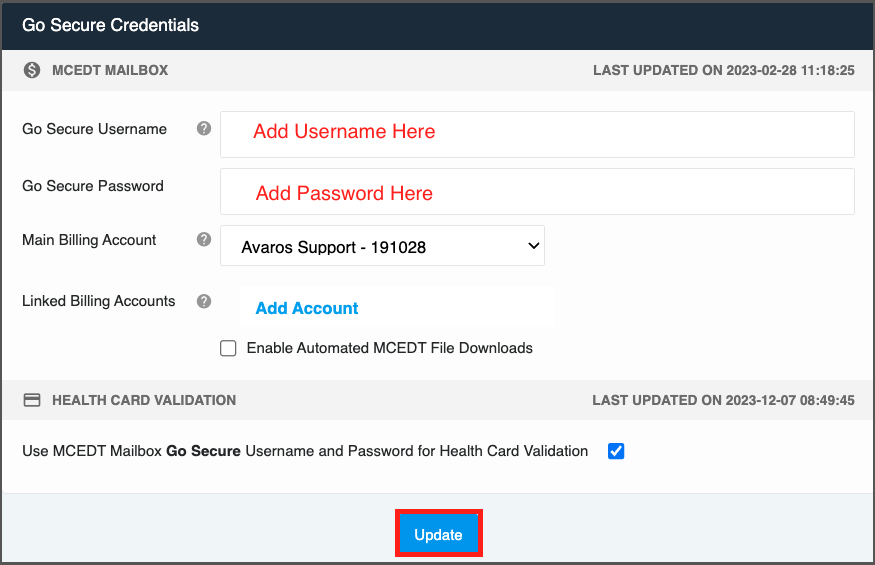Open help icon beside Main Billing Account

click(x=204, y=240)
